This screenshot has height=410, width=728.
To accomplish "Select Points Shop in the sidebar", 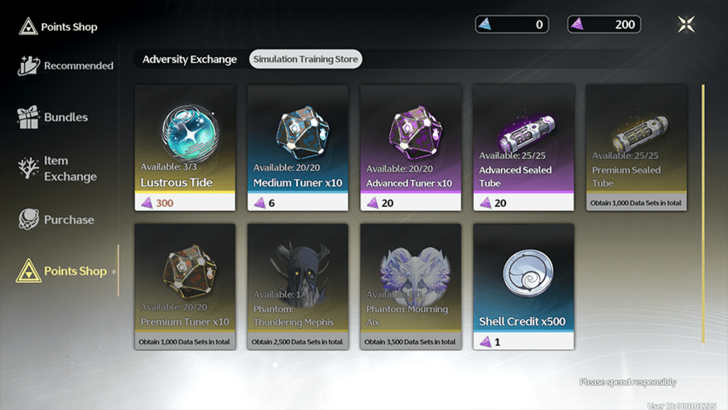I will pos(62,271).
